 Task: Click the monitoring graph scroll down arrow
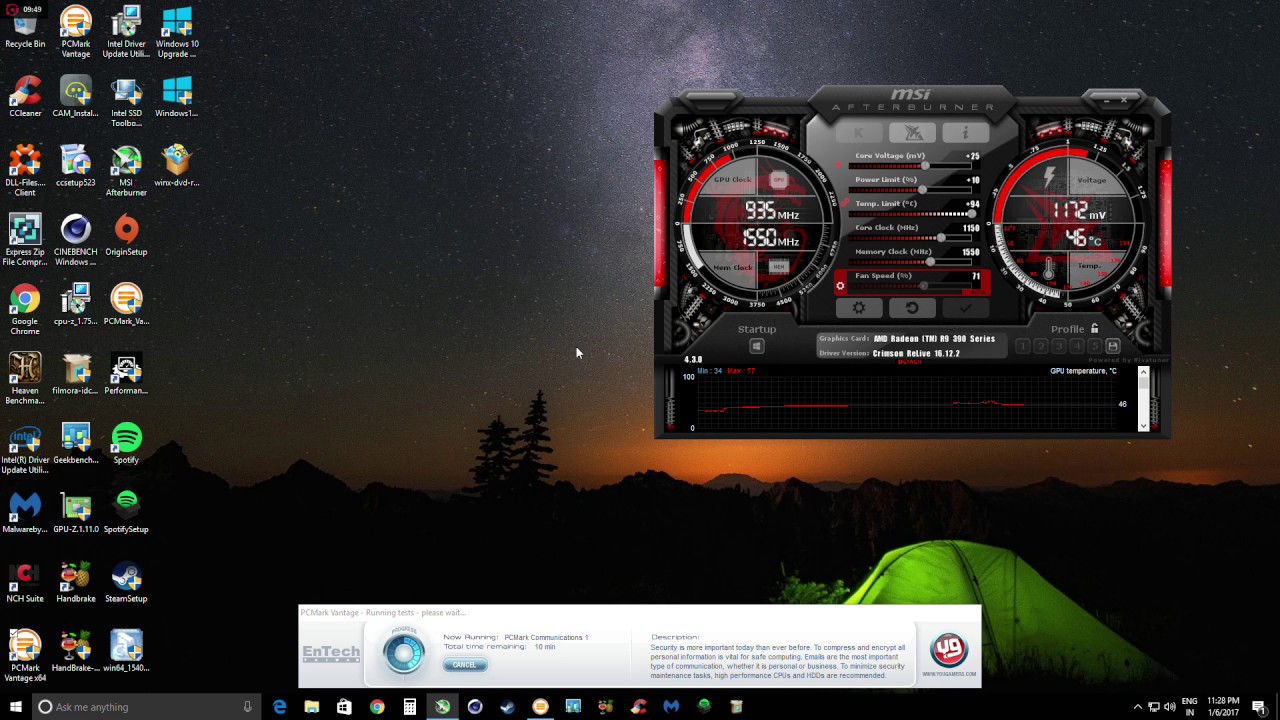(1143, 426)
